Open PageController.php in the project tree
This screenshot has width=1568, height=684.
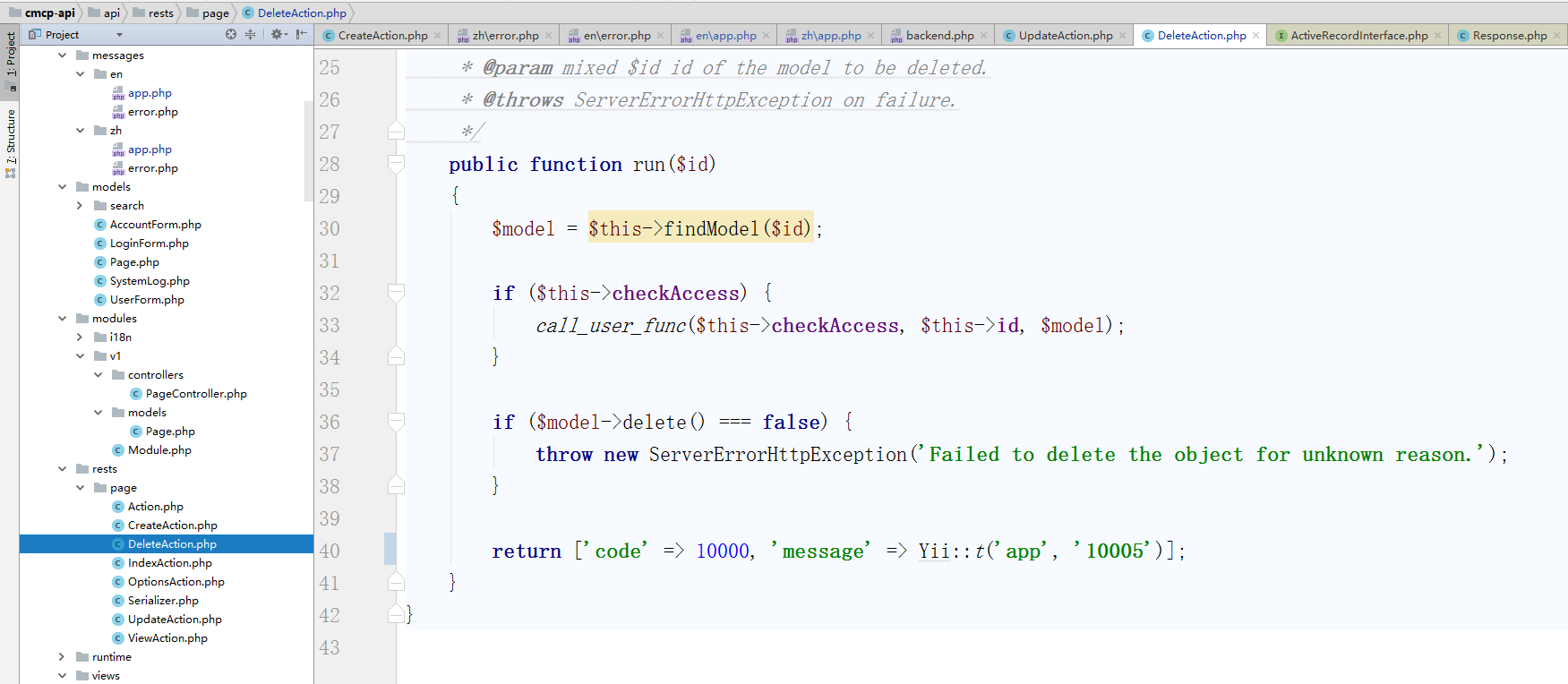tap(195, 394)
